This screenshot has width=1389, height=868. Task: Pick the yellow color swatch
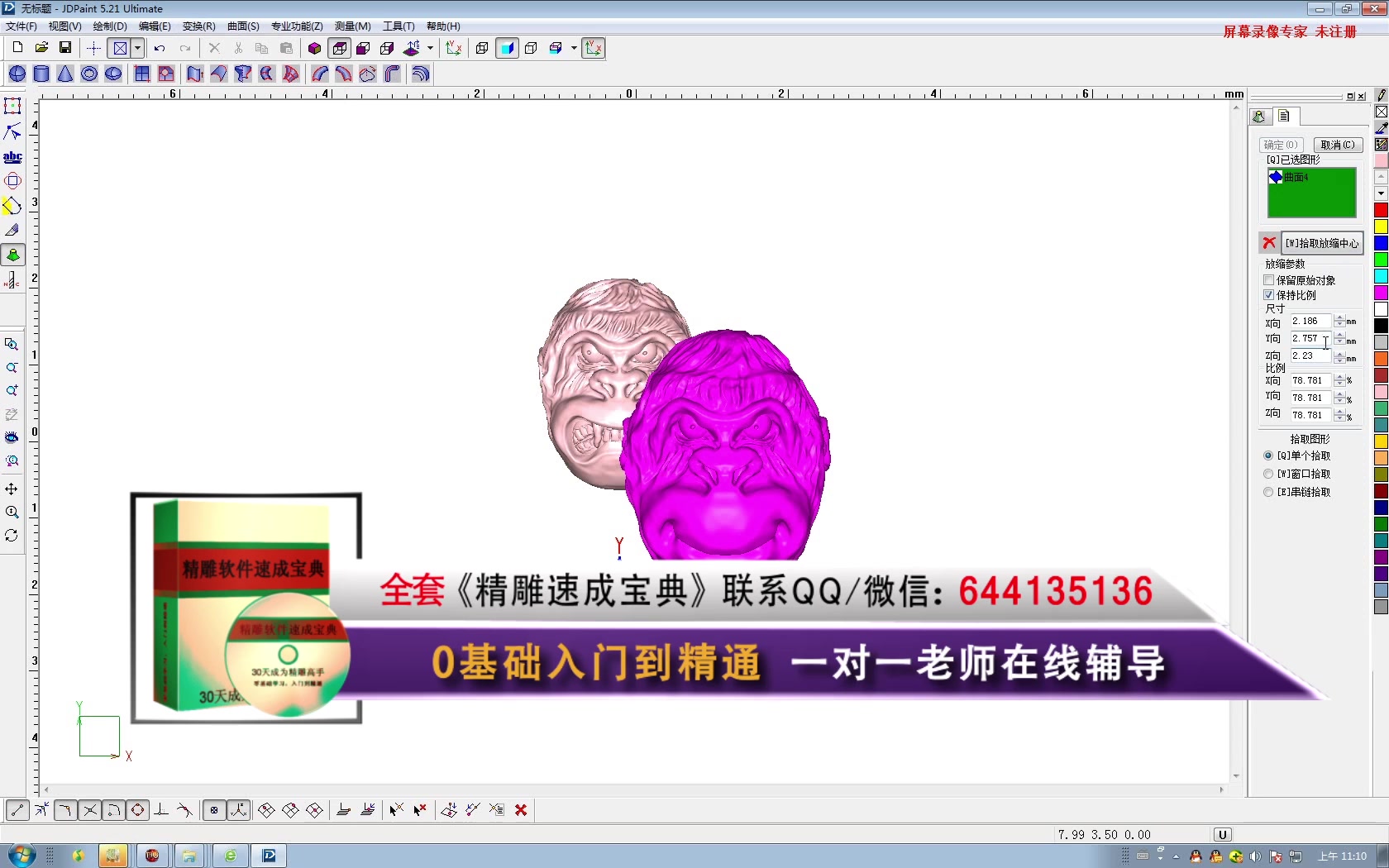1381,227
